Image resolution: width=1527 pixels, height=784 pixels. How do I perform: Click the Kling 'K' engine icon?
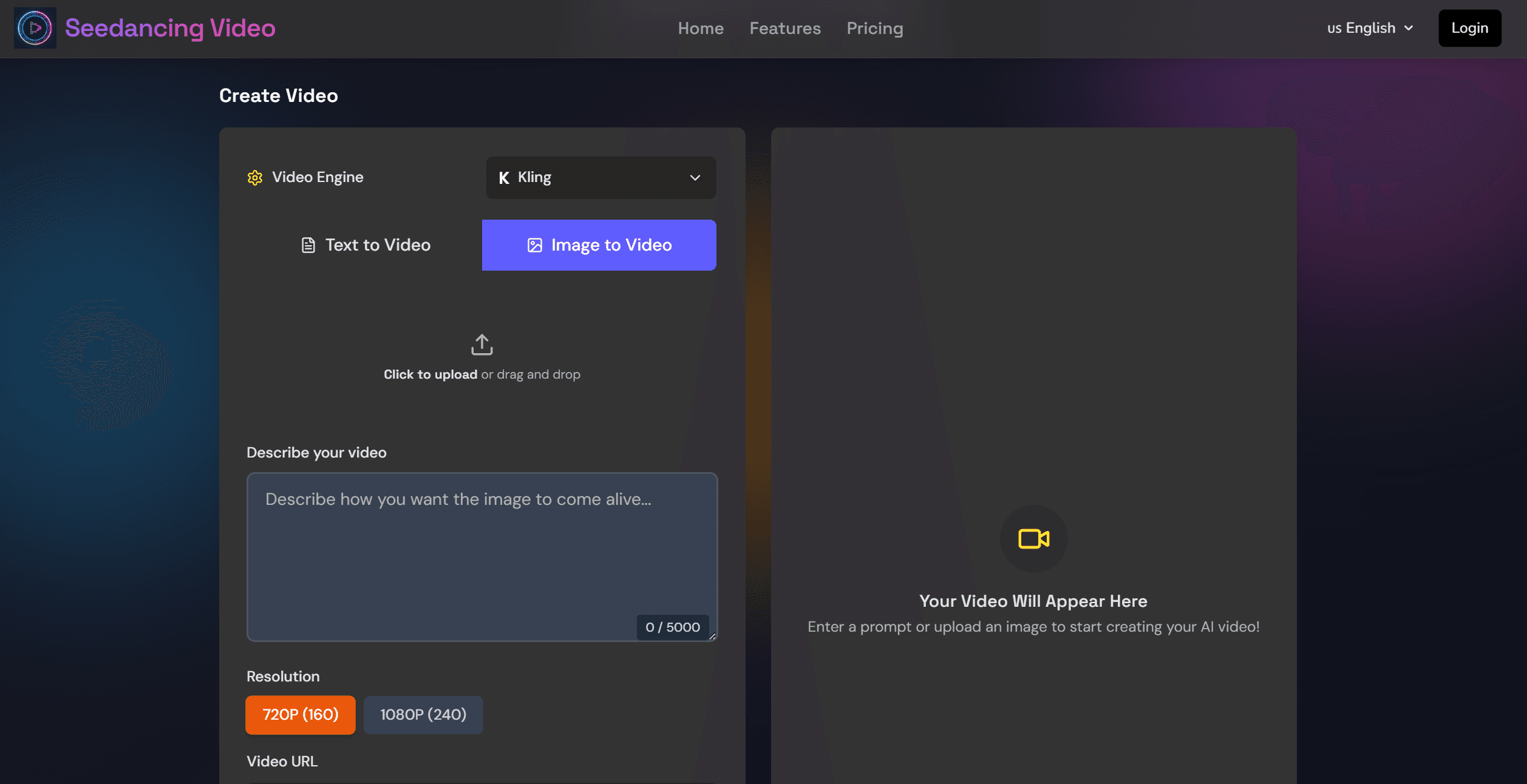click(x=504, y=177)
